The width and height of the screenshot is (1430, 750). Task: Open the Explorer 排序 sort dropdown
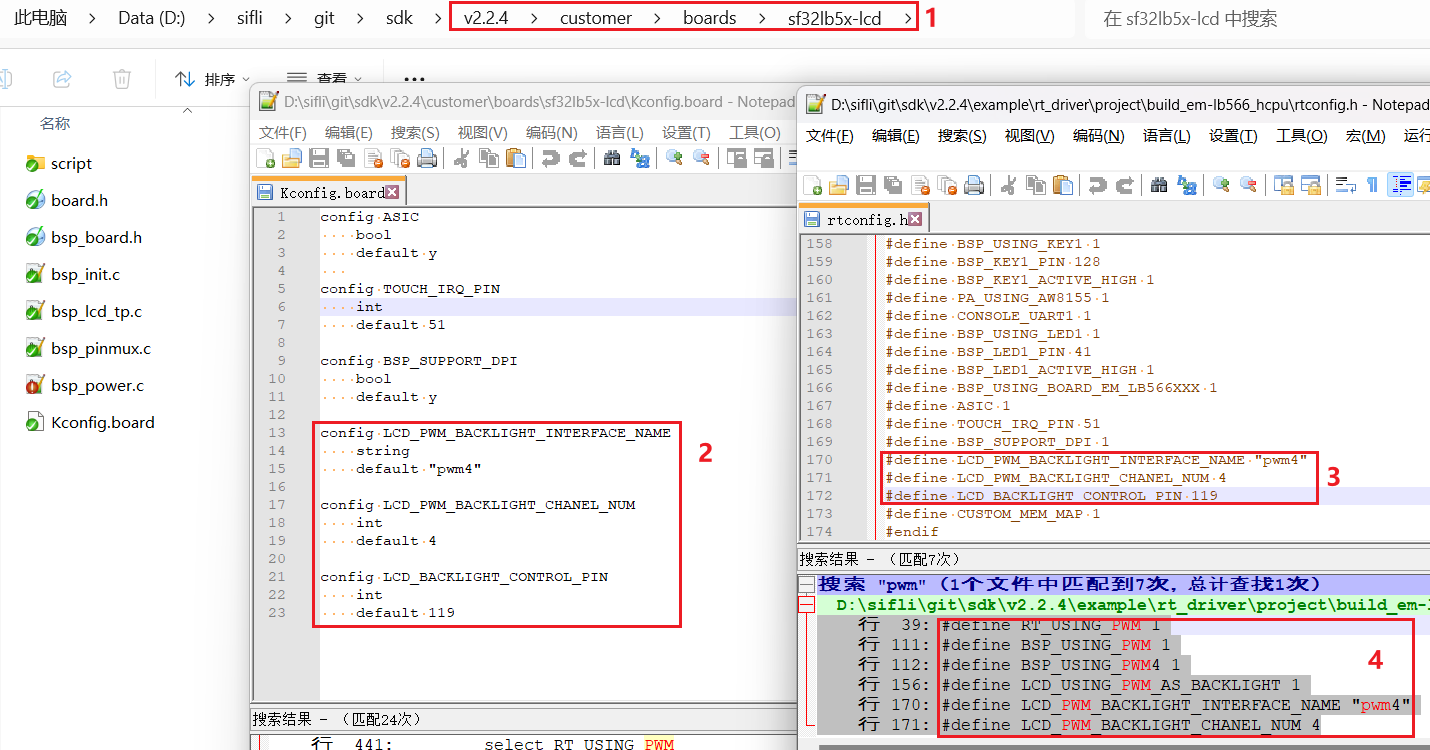(212, 79)
